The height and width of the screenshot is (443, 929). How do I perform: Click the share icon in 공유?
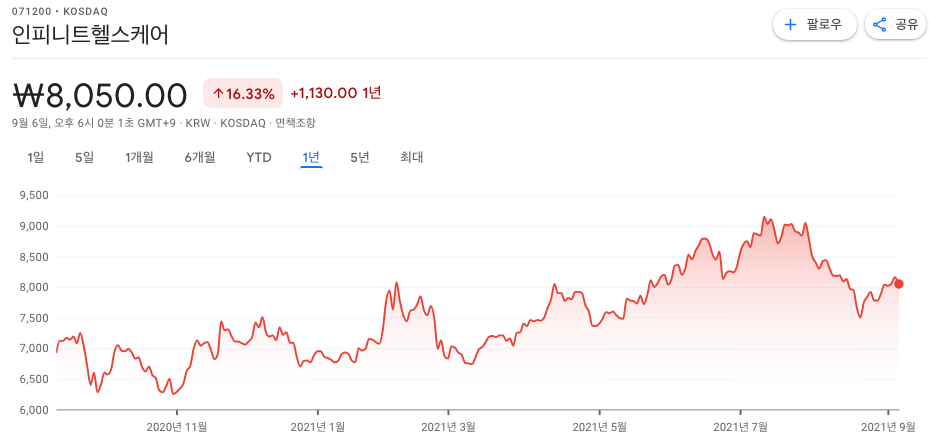[x=880, y=25]
